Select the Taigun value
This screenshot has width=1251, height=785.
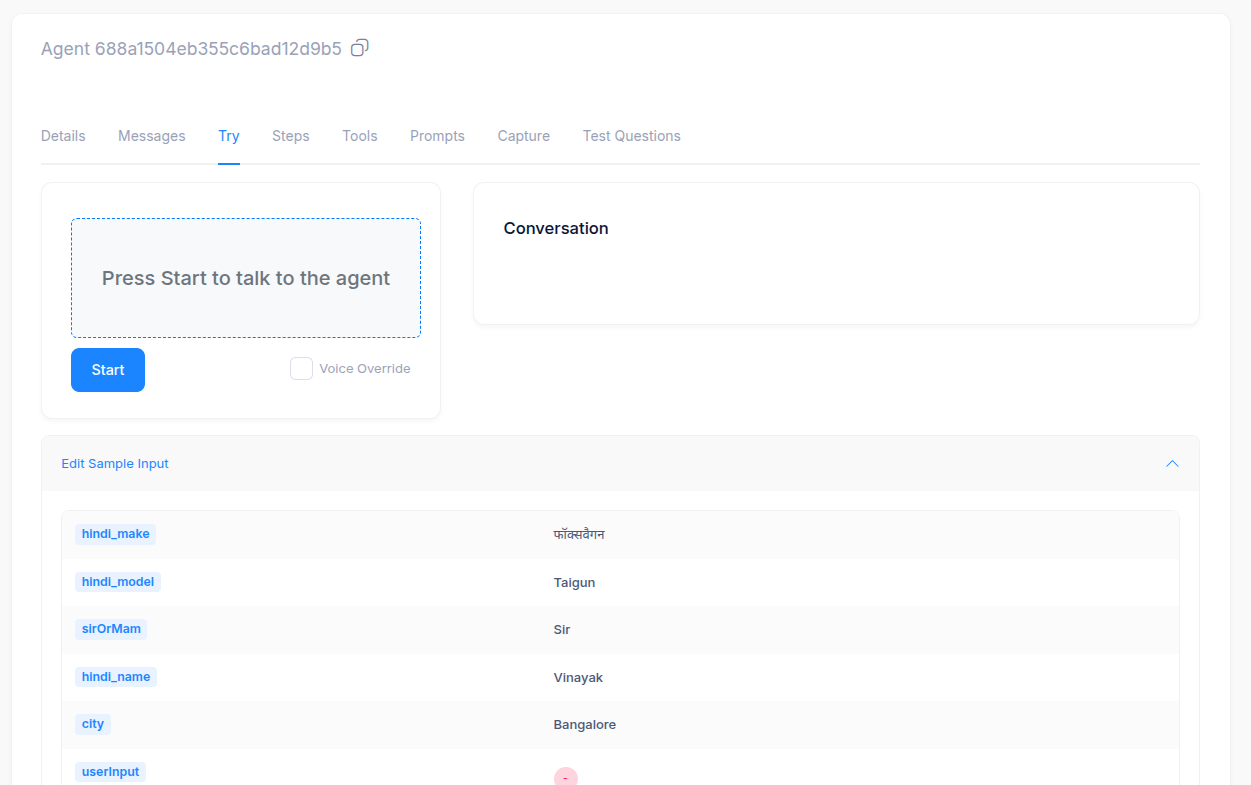coord(574,582)
